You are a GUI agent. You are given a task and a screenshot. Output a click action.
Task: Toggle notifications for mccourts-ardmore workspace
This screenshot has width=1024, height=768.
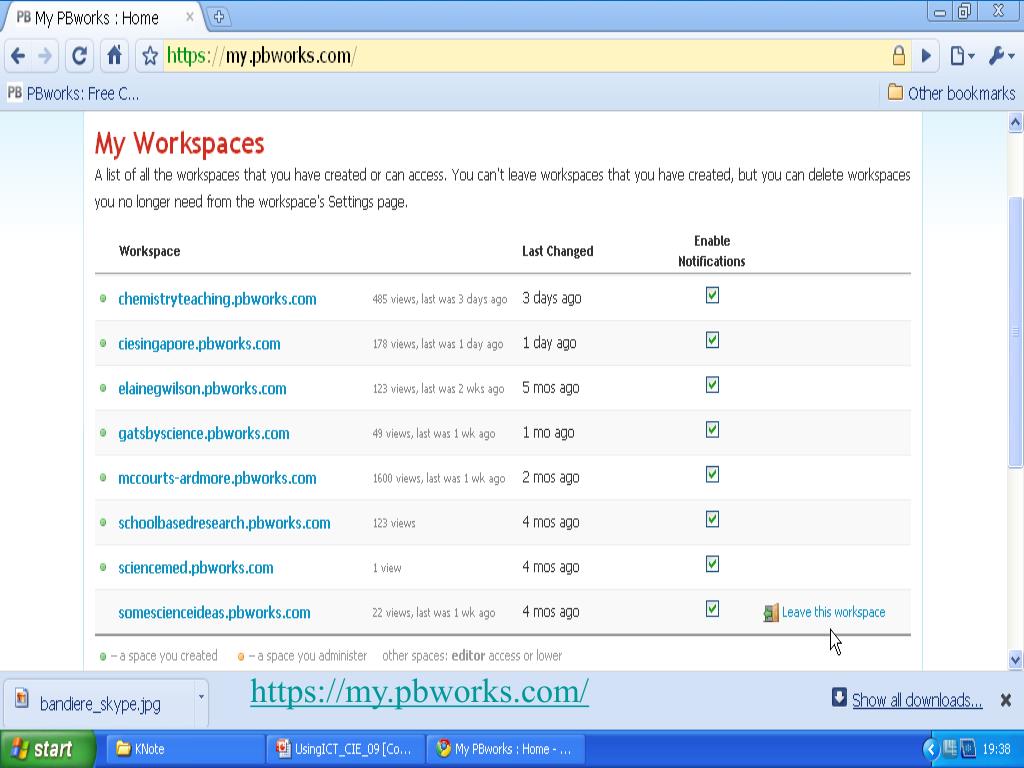pyautogui.click(x=712, y=474)
